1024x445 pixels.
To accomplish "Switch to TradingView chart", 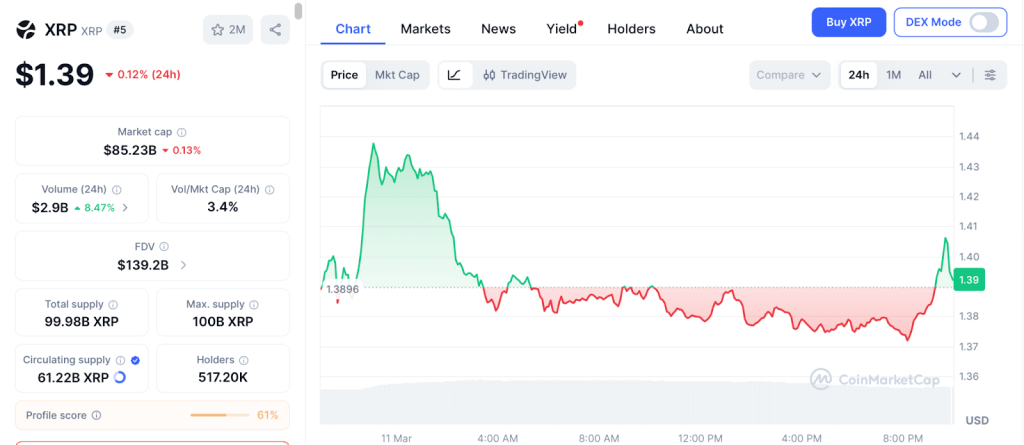I will (x=525, y=75).
